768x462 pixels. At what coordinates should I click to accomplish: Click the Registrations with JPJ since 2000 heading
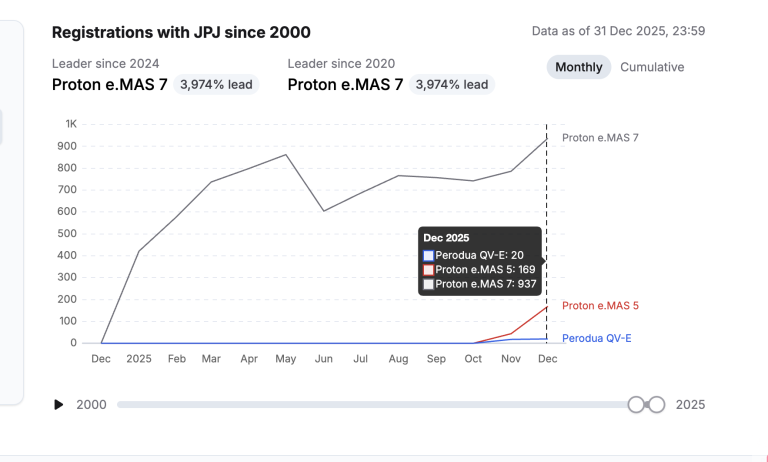point(181,33)
